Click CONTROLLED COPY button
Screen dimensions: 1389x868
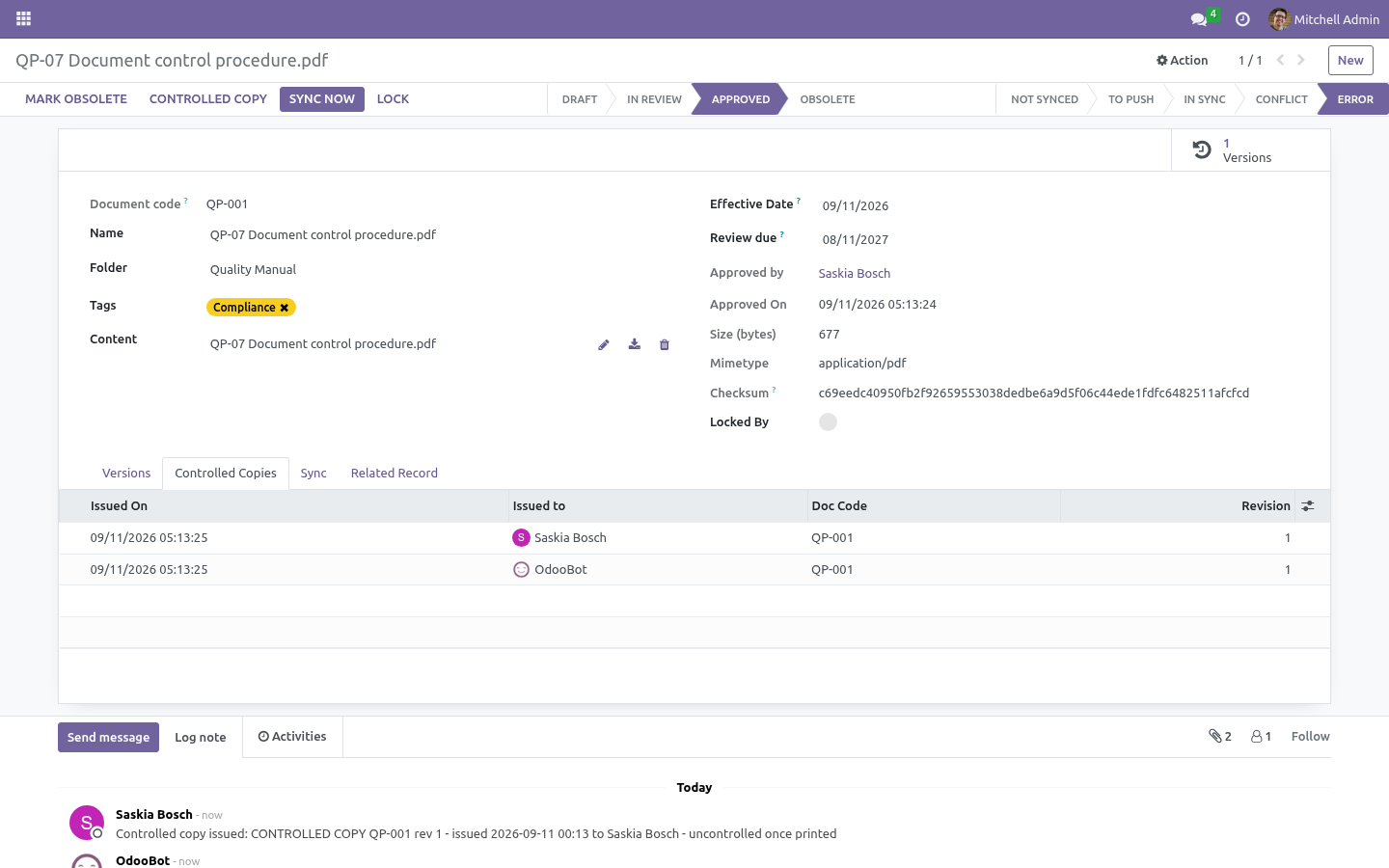tap(208, 99)
